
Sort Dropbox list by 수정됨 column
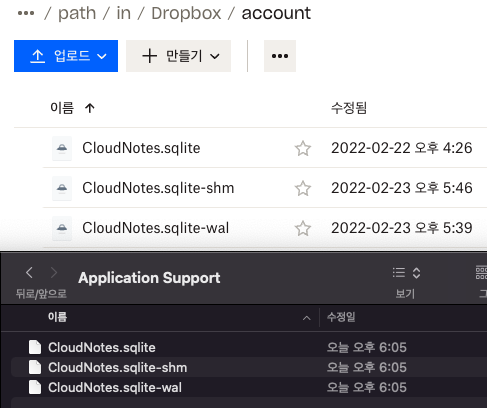point(349,108)
